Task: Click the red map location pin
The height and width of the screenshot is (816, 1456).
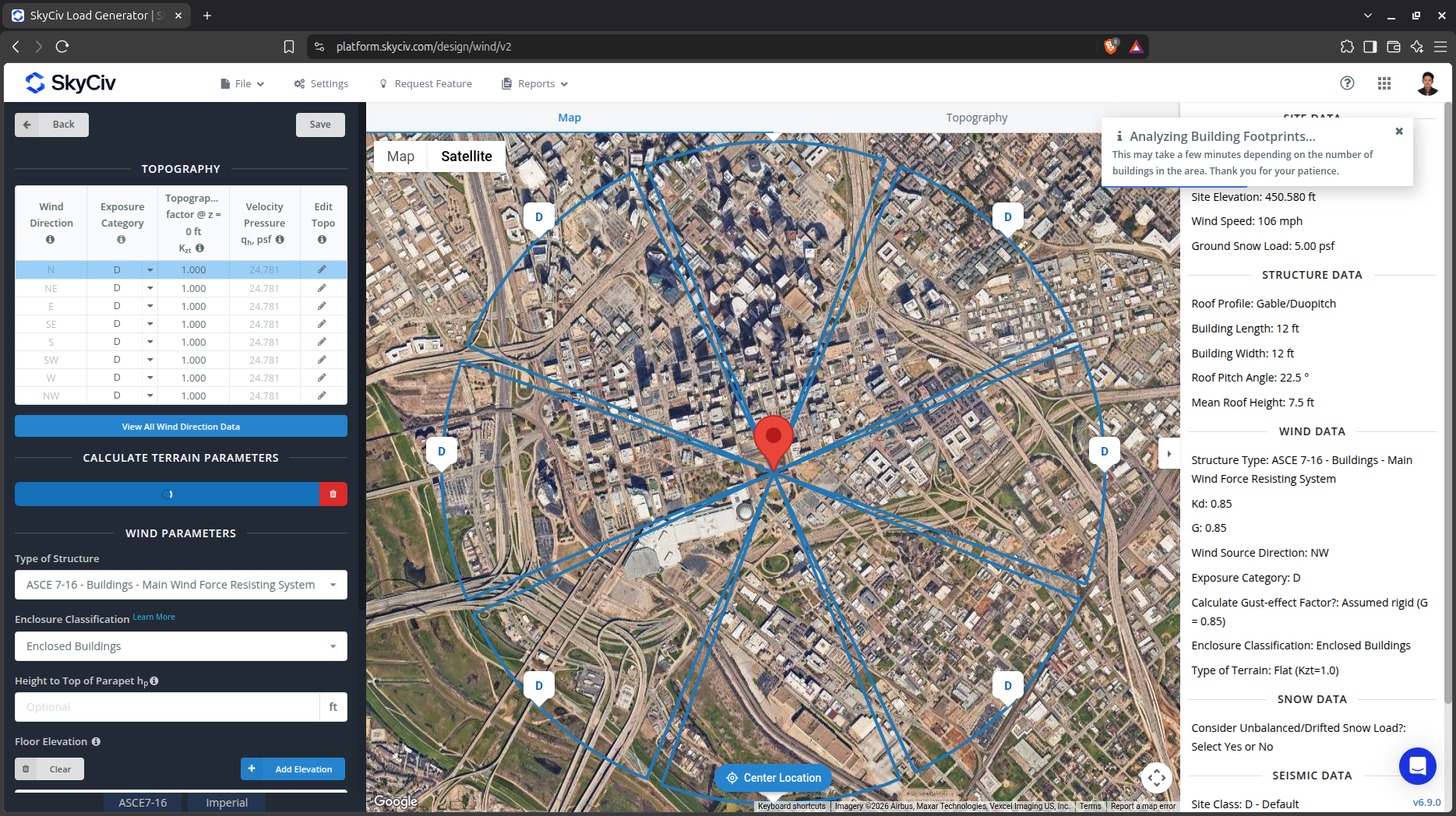Action: click(773, 442)
